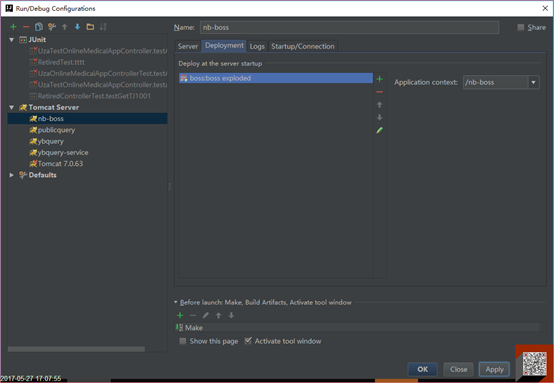The image size is (554, 383).
Task: Add new configuration with green plus
Action: pyautogui.click(x=13, y=27)
